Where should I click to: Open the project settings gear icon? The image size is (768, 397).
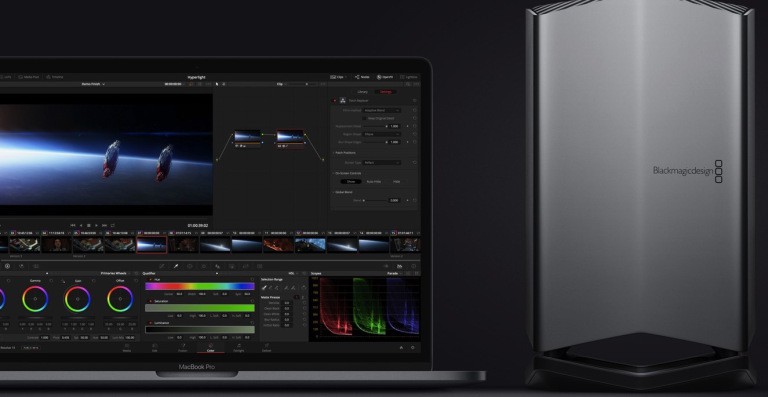(412, 348)
